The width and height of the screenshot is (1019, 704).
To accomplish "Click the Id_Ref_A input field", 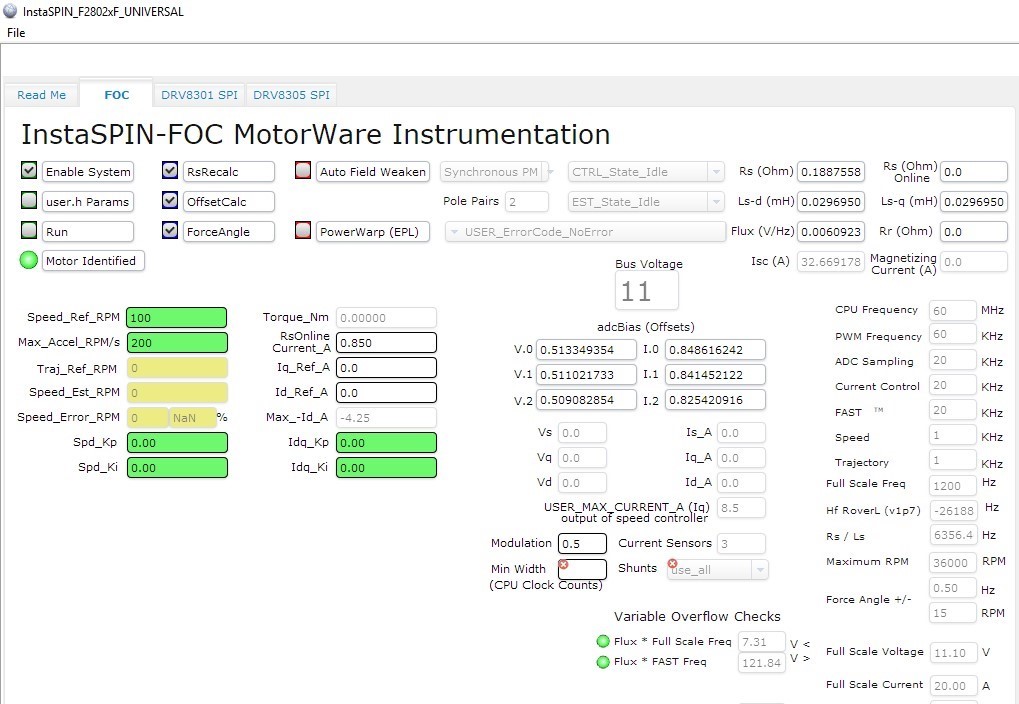I will pos(386,393).
